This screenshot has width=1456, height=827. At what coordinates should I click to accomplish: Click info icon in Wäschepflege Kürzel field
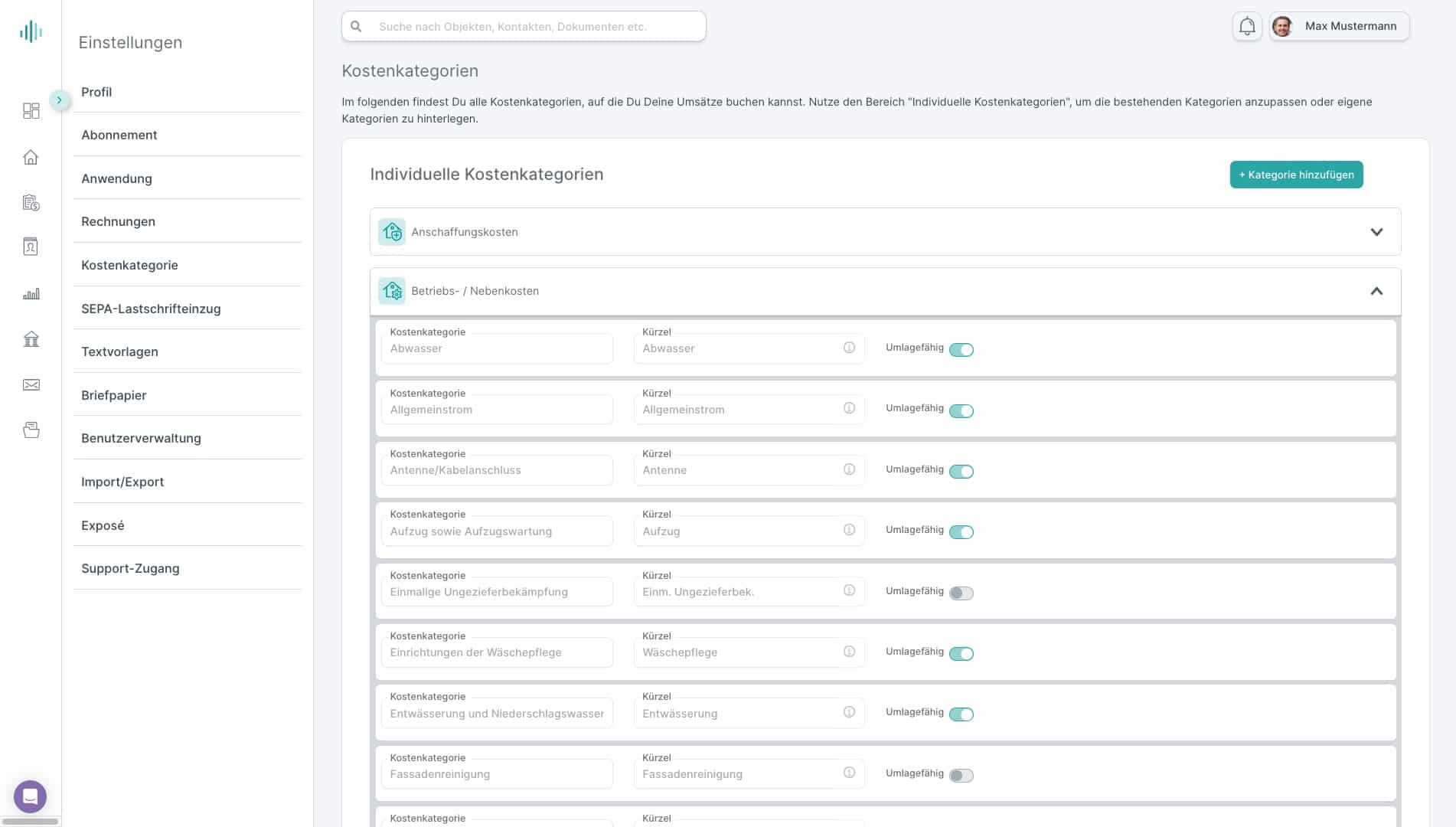click(x=849, y=652)
